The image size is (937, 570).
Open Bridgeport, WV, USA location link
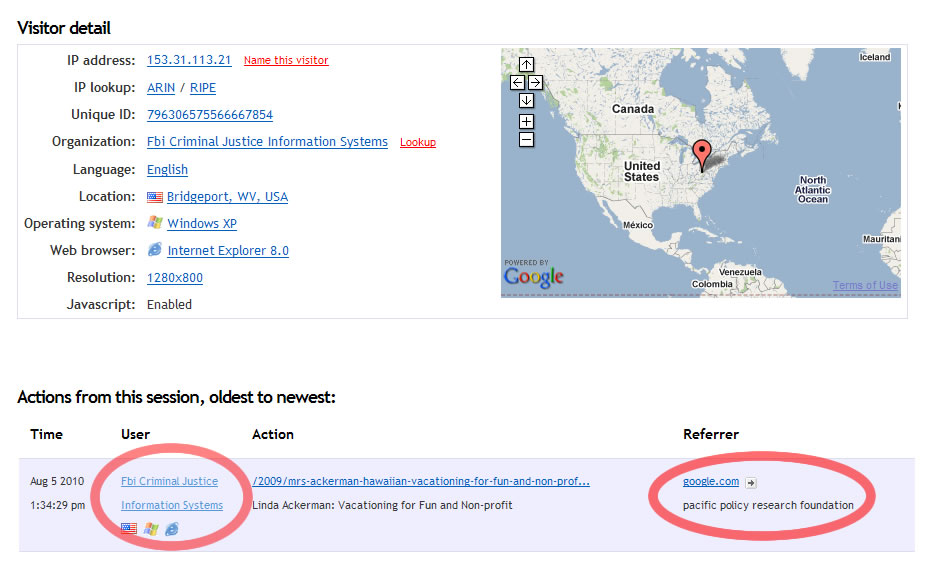pyautogui.click(x=227, y=197)
